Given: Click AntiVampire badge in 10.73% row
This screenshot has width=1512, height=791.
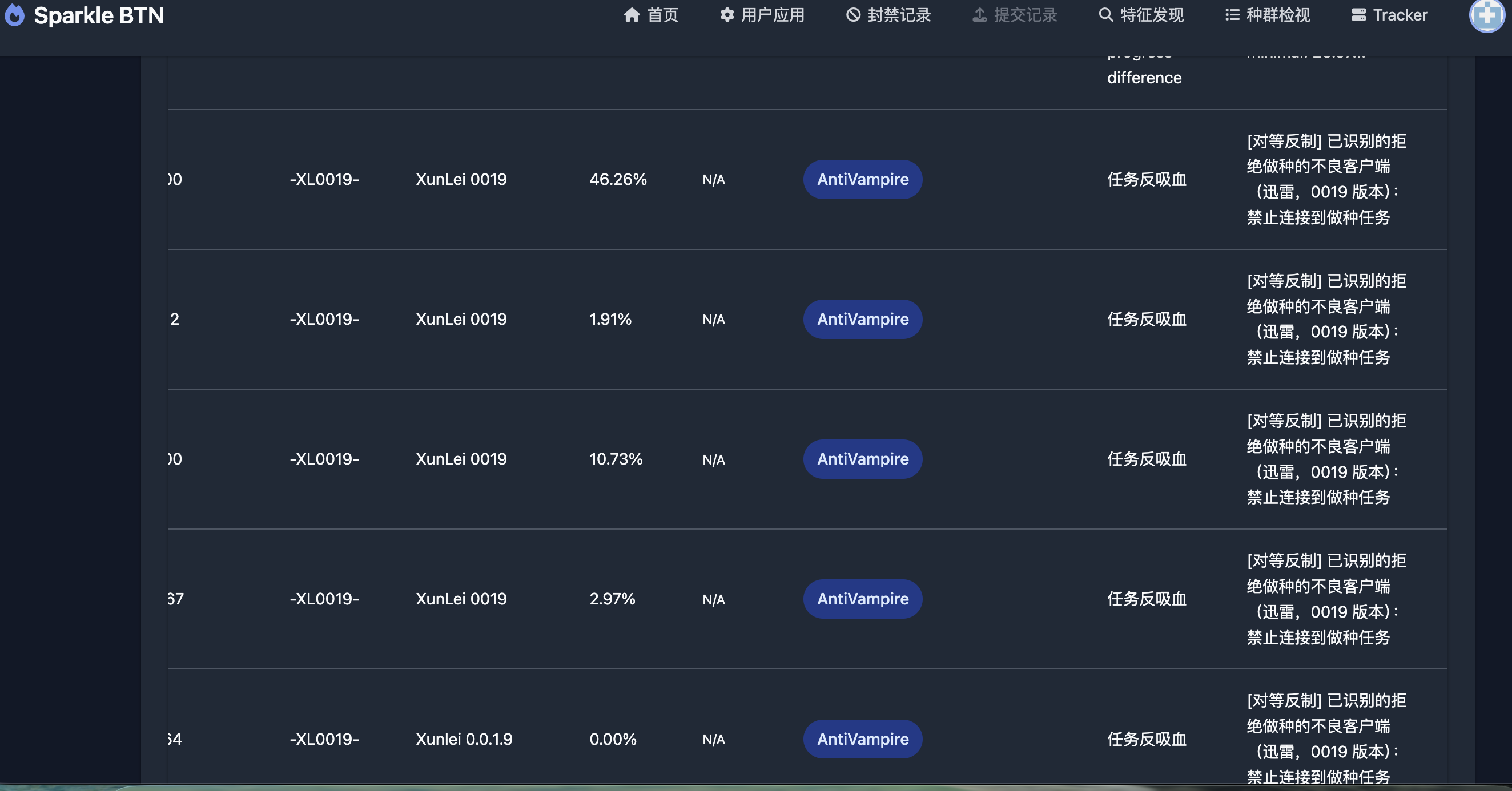Looking at the screenshot, I should coord(863,459).
